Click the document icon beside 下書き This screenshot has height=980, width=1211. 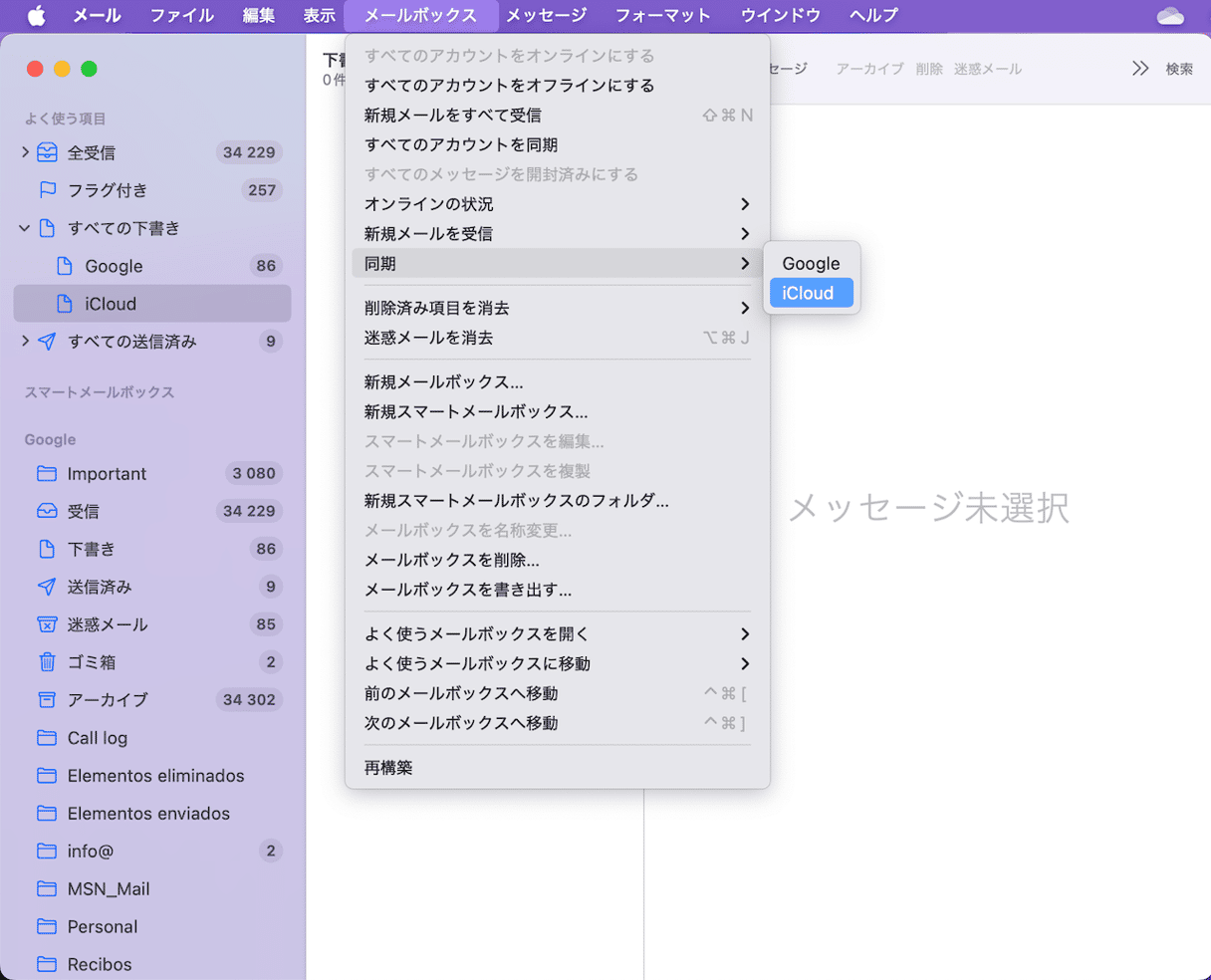tap(47, 549)
